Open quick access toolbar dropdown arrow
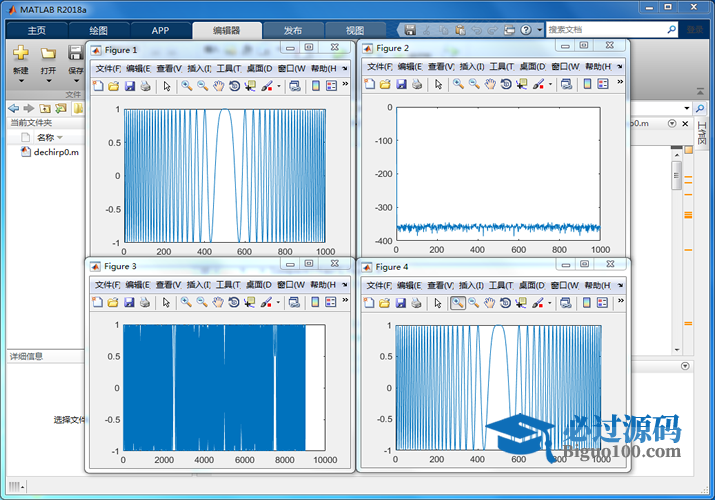Screen dimensions: 715x500 click(x=540, y=30)
